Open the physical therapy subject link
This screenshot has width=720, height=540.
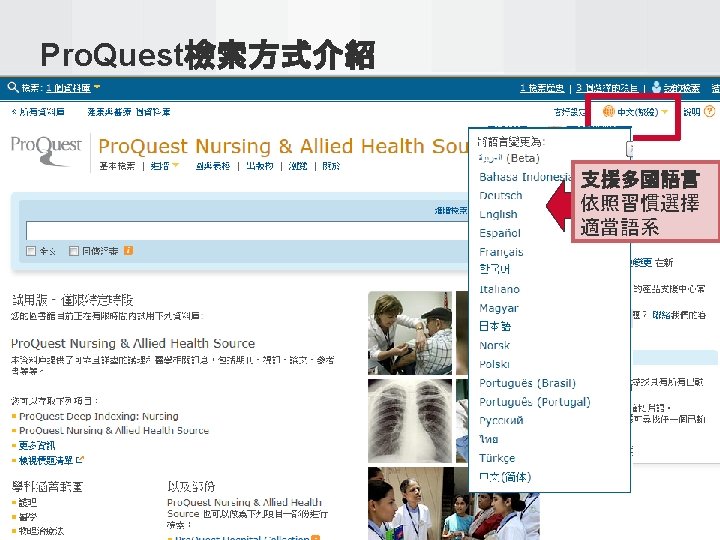coord(41,531)
